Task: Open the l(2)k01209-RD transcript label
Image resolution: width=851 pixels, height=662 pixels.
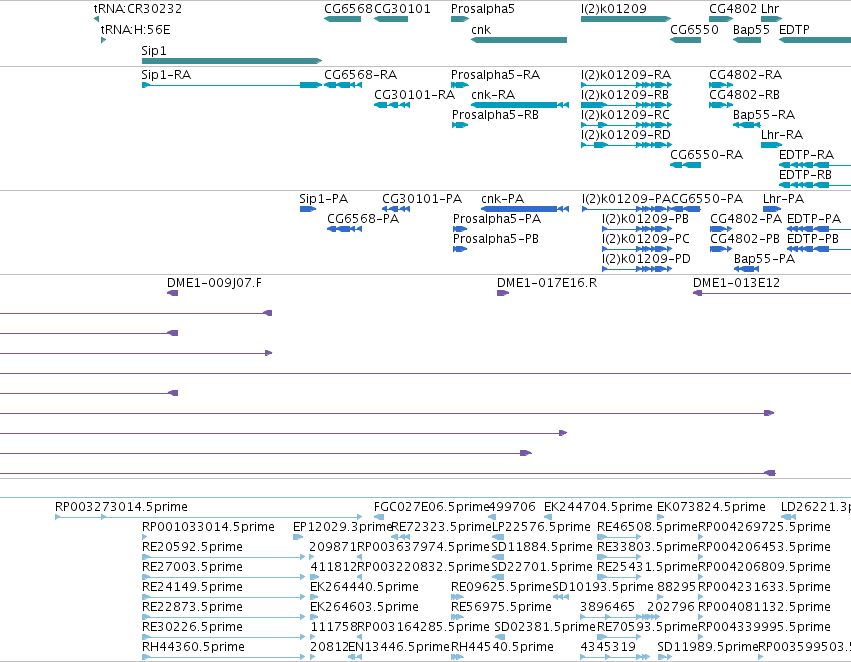Action: click(626, 135)
